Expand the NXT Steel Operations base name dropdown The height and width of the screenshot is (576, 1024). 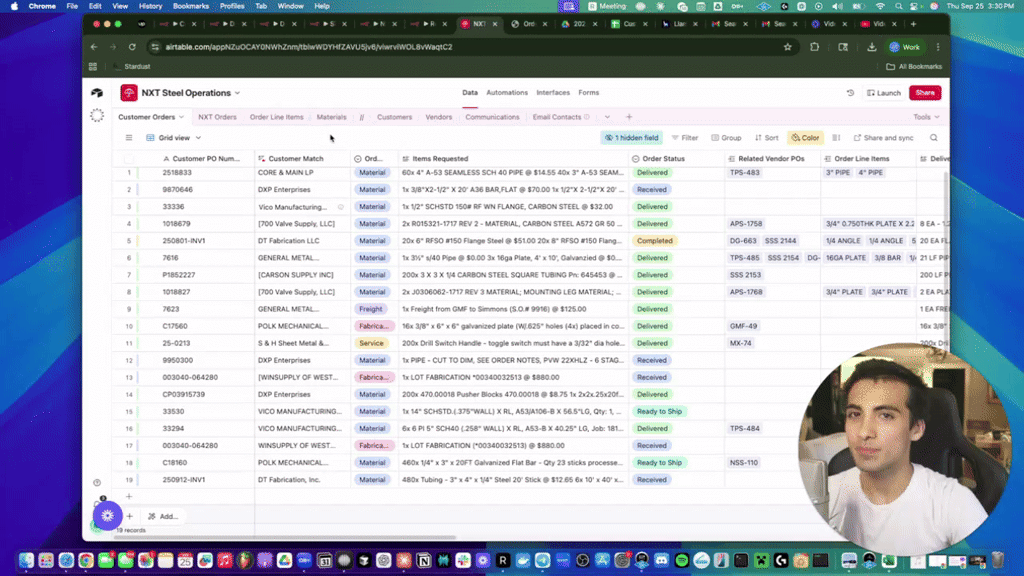(x=237, y=93)
